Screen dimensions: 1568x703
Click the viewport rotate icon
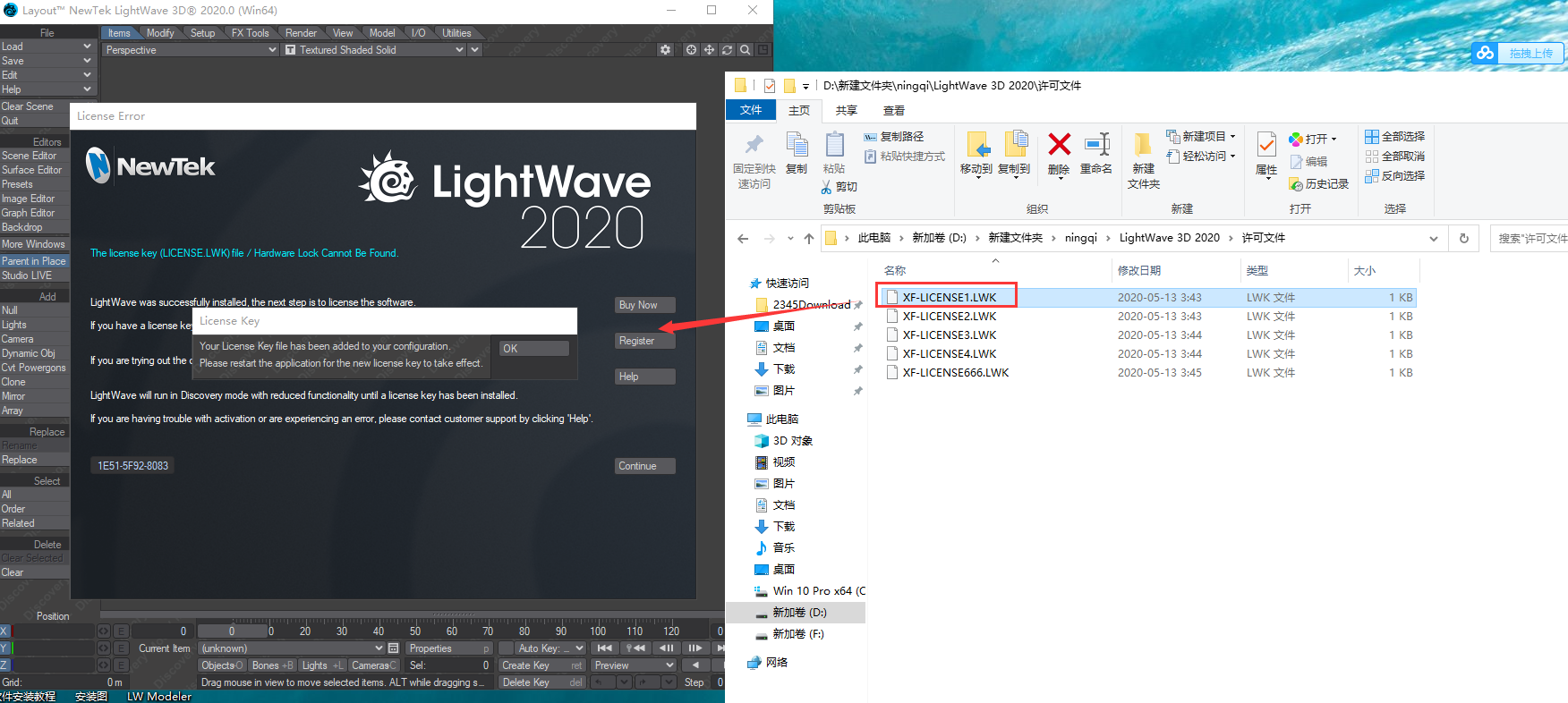[727, 50]
